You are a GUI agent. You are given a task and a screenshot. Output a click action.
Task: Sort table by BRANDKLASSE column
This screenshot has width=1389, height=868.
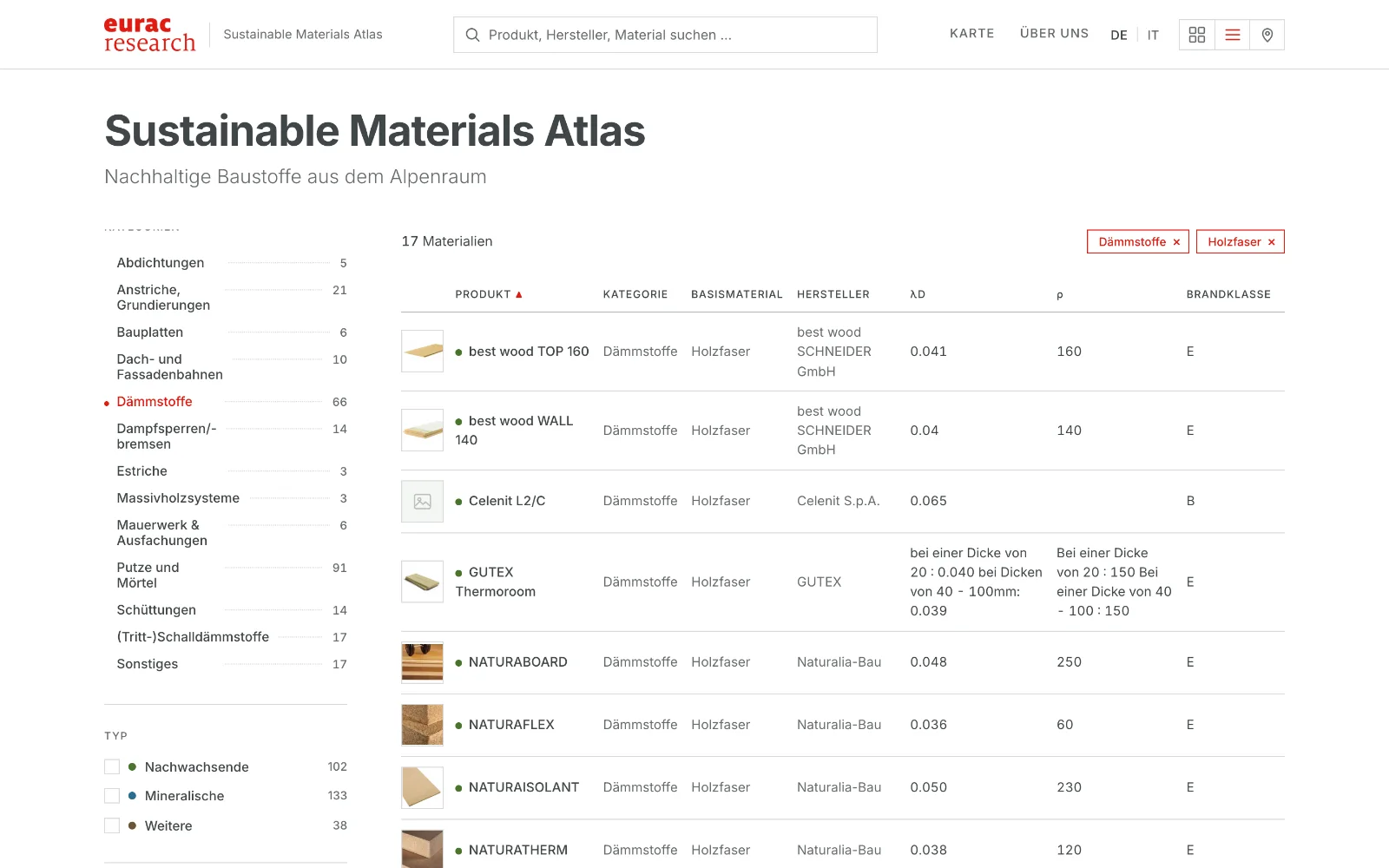1228,294
